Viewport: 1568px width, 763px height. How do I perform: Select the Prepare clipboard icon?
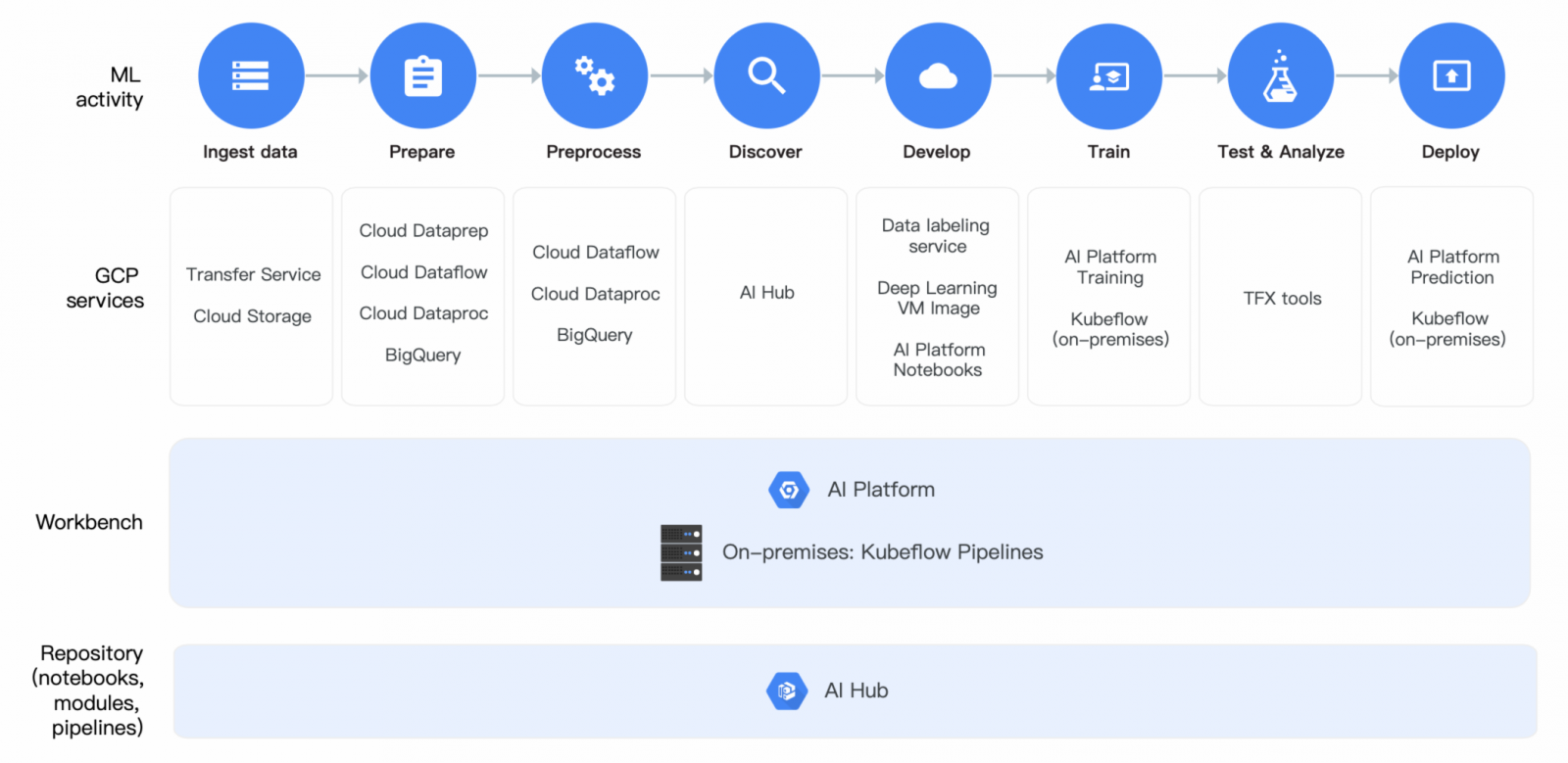(x=422, y=75)
